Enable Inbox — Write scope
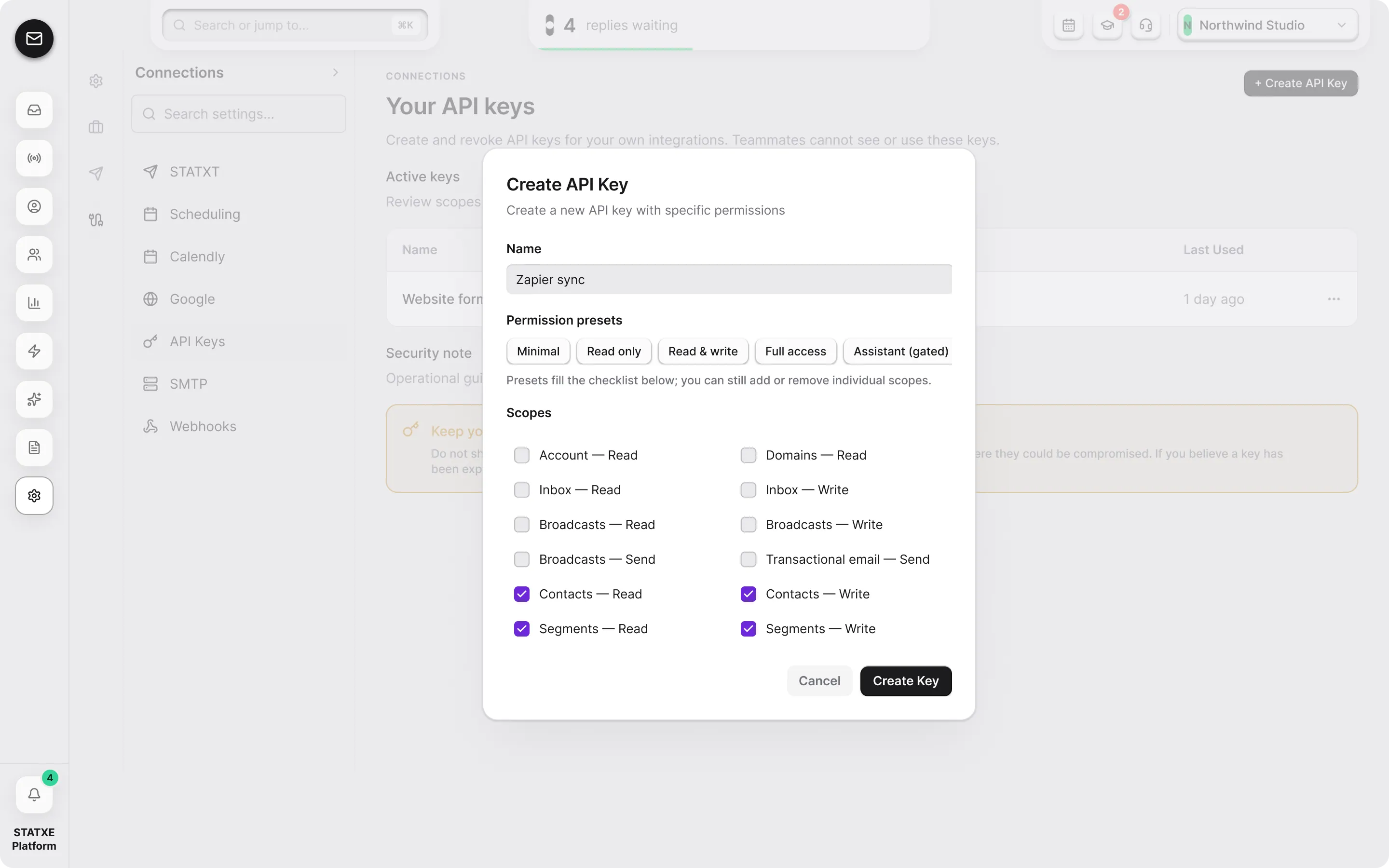 [748, 489]
